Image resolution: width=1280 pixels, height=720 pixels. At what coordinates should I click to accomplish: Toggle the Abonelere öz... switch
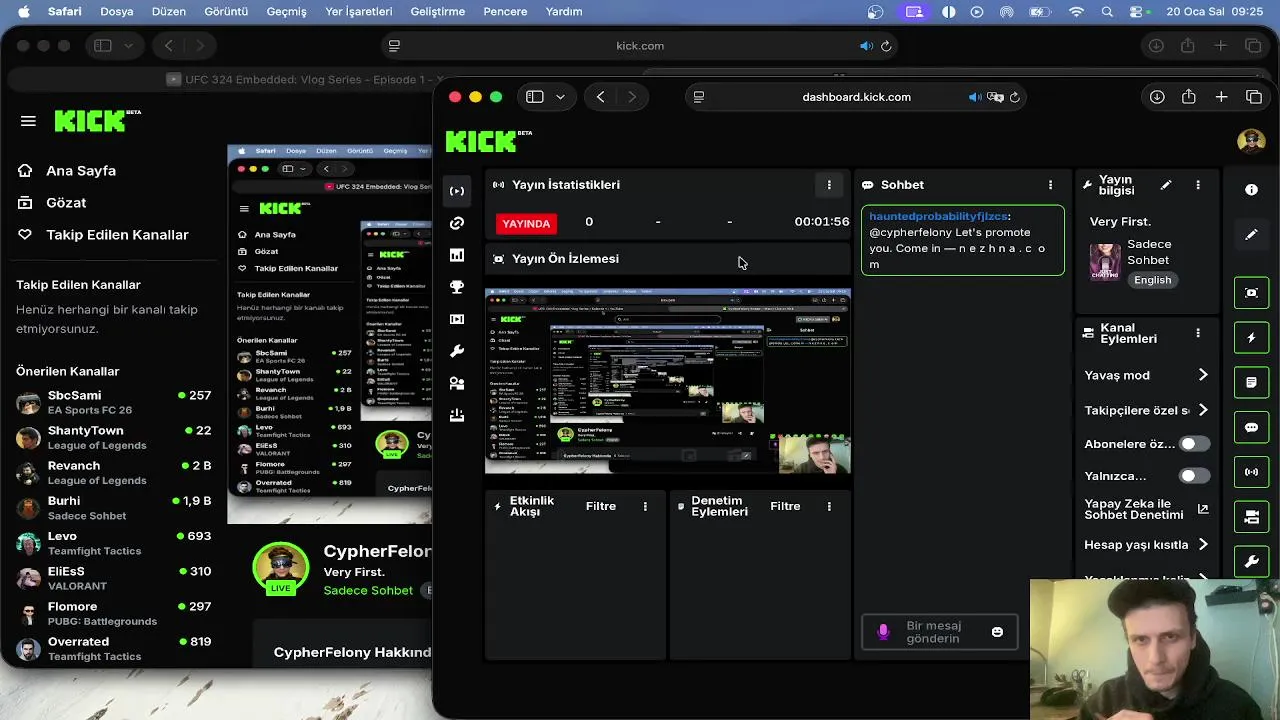(1194, 444)
